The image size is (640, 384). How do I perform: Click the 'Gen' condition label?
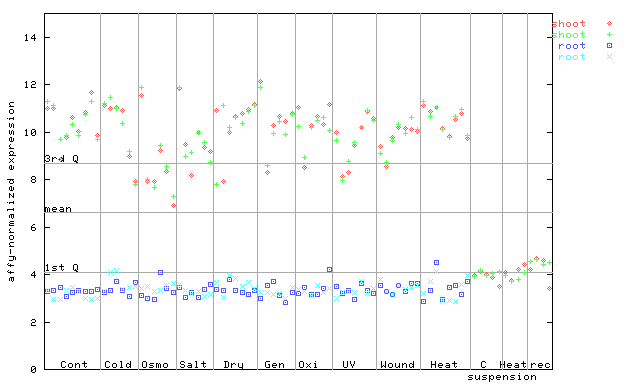tap(274, 364)
